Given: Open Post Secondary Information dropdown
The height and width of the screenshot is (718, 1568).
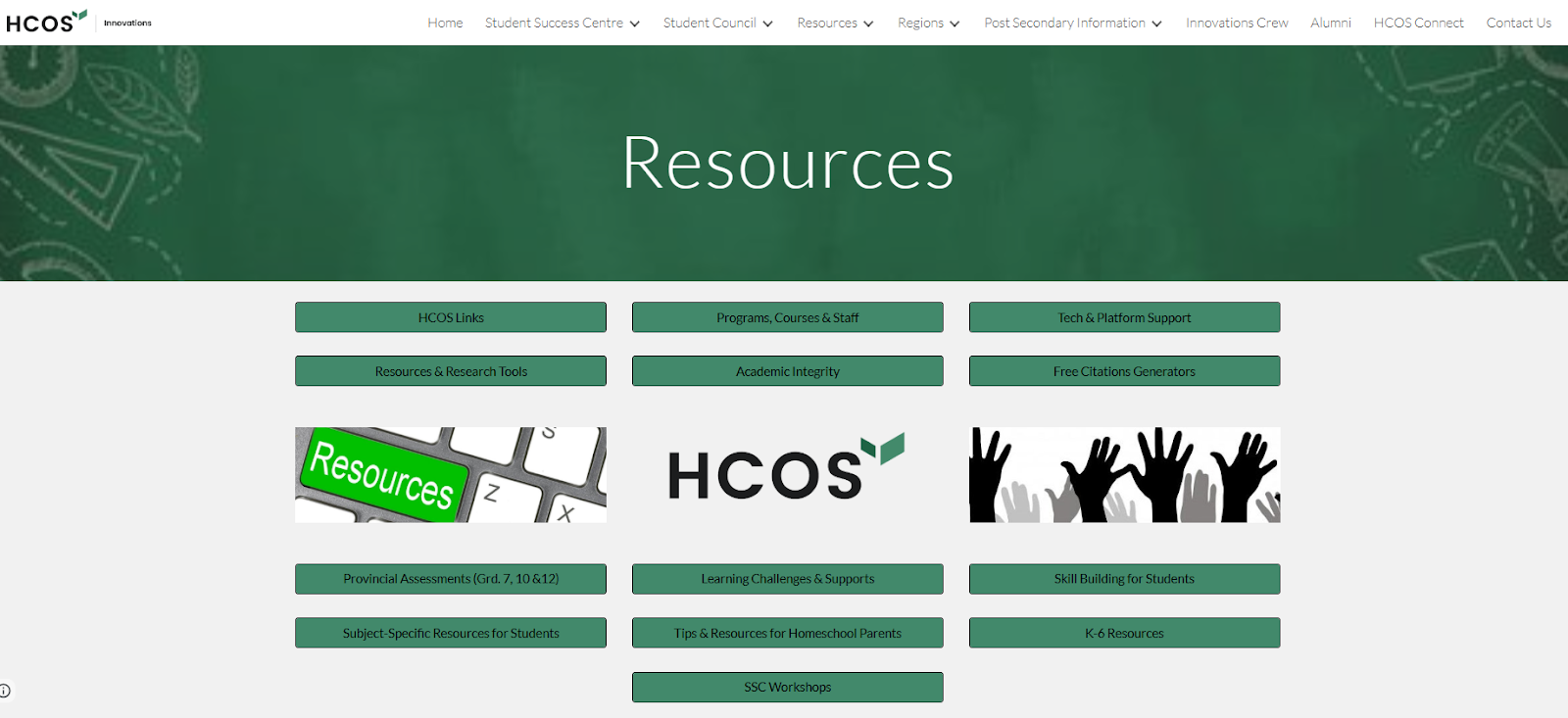Looking at the screenshot, I should tap(1156, 24).
